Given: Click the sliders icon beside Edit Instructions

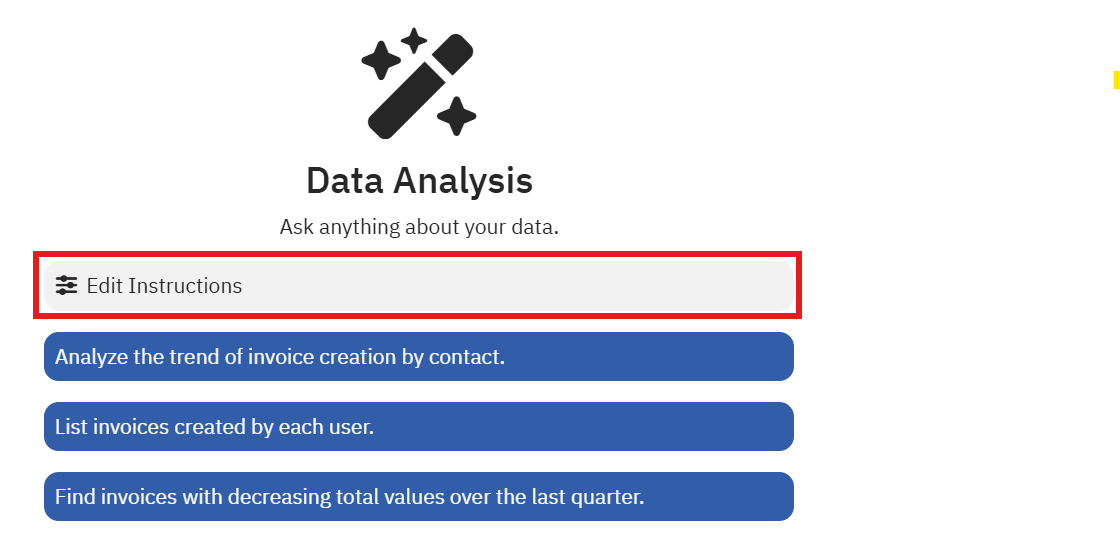Looking at the screenshot, I should pyautogui.click(x=66, y=286).
